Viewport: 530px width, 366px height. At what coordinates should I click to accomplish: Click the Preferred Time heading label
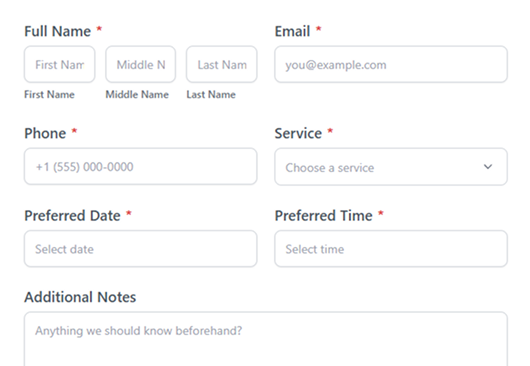pos(323,216)
